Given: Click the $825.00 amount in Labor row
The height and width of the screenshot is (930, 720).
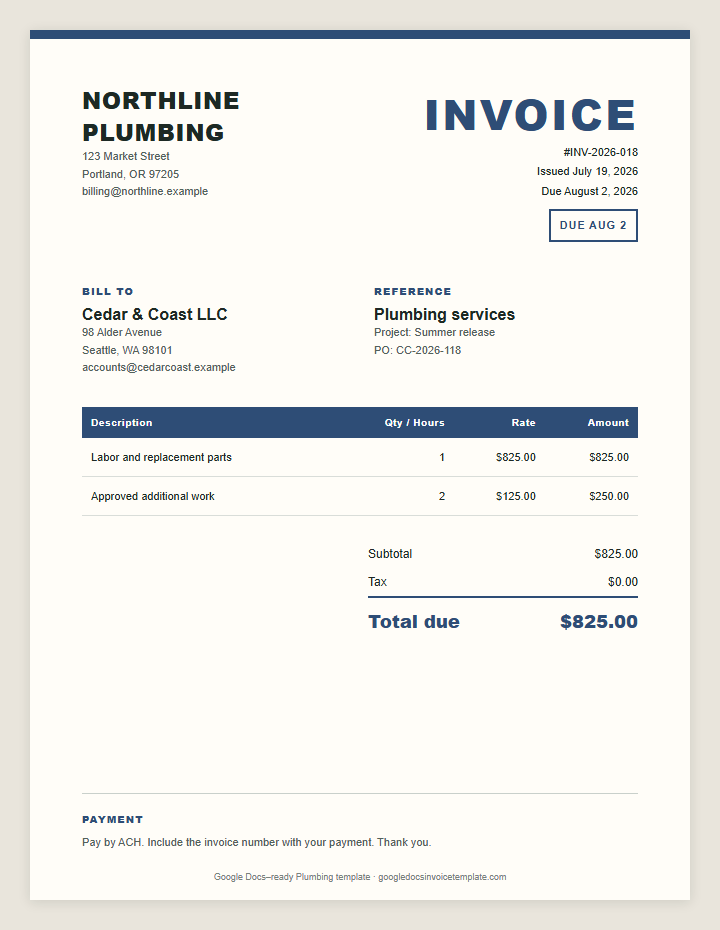Looking at the screenshot, I should 609,457.
